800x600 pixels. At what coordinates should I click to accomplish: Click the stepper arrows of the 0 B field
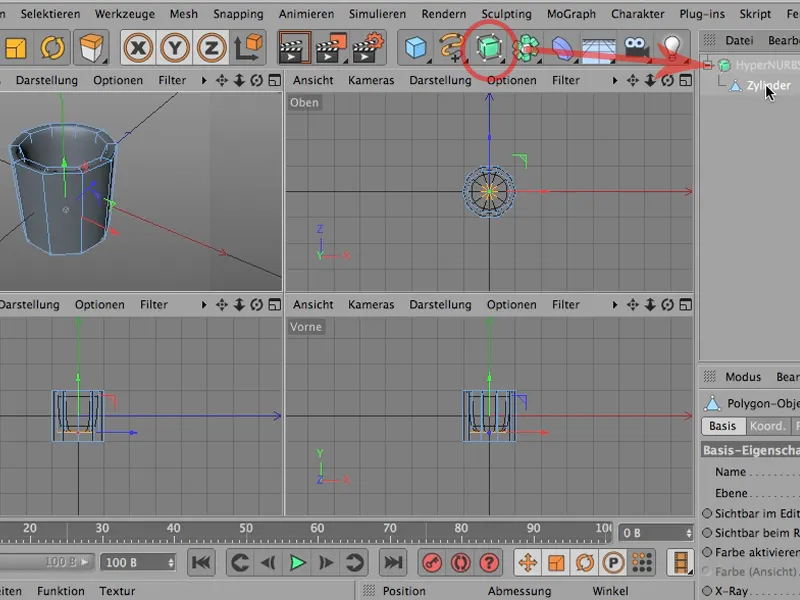click(x=689, y=533)
